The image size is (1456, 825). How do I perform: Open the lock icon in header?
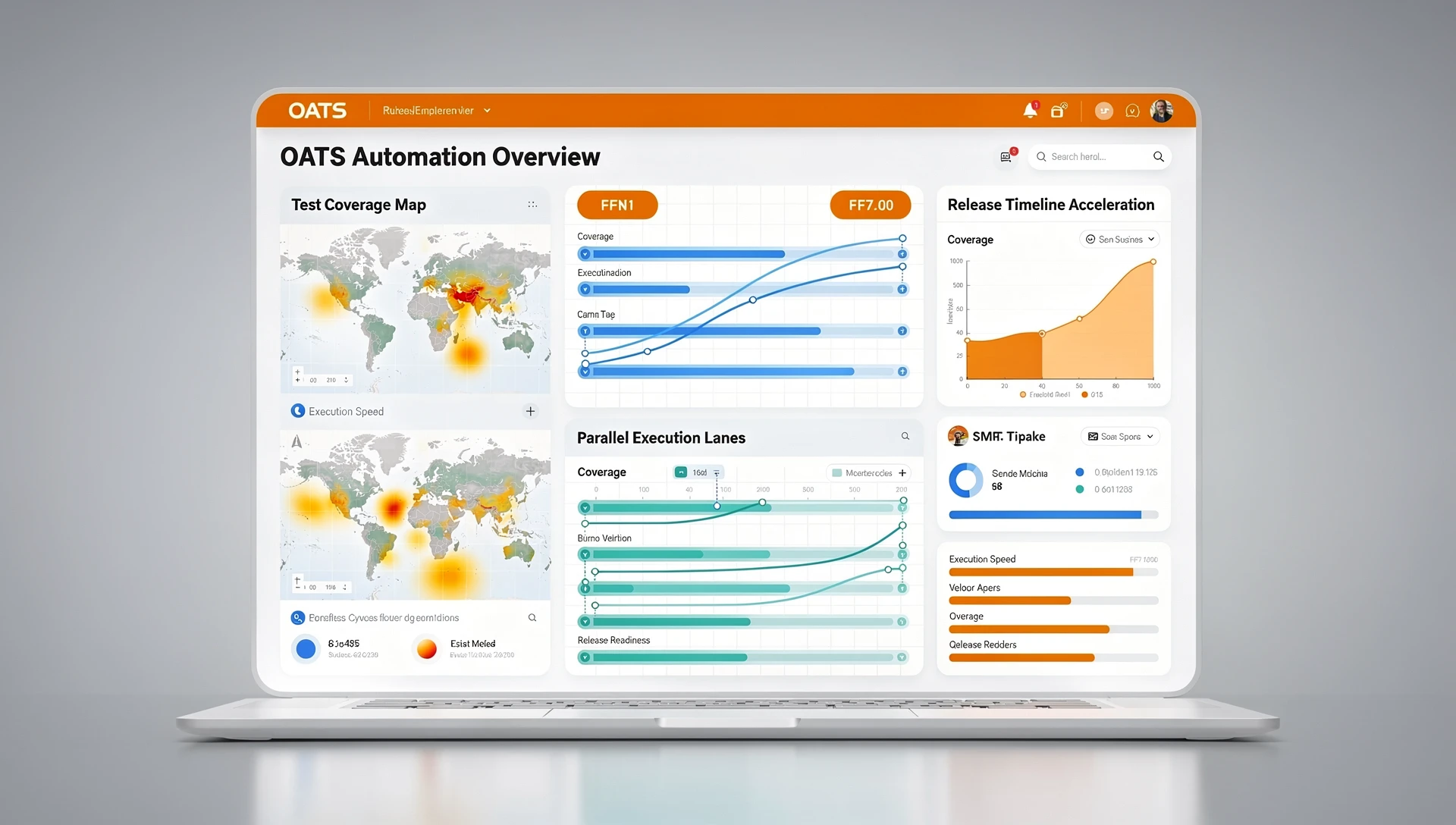[1059, 111]
